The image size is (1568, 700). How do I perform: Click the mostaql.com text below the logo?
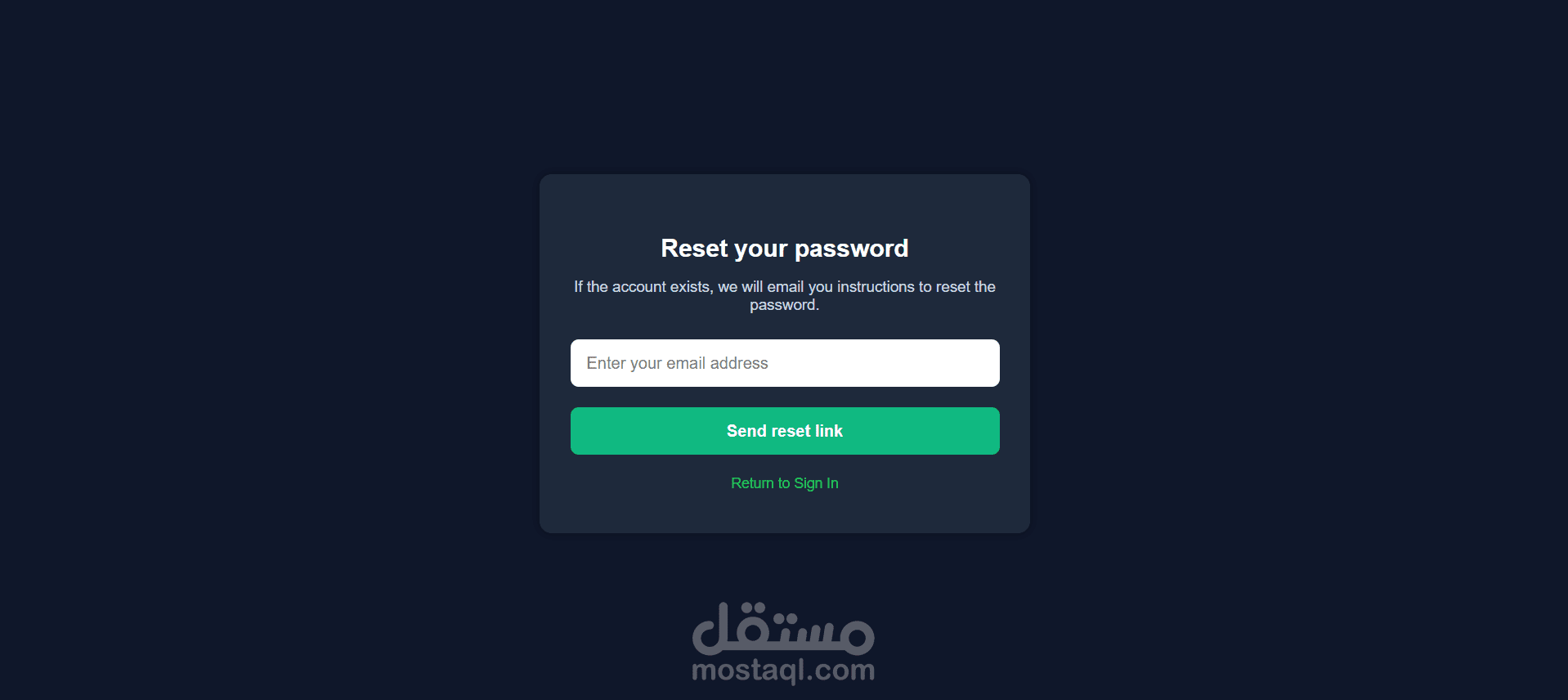(x=783, y=671)
